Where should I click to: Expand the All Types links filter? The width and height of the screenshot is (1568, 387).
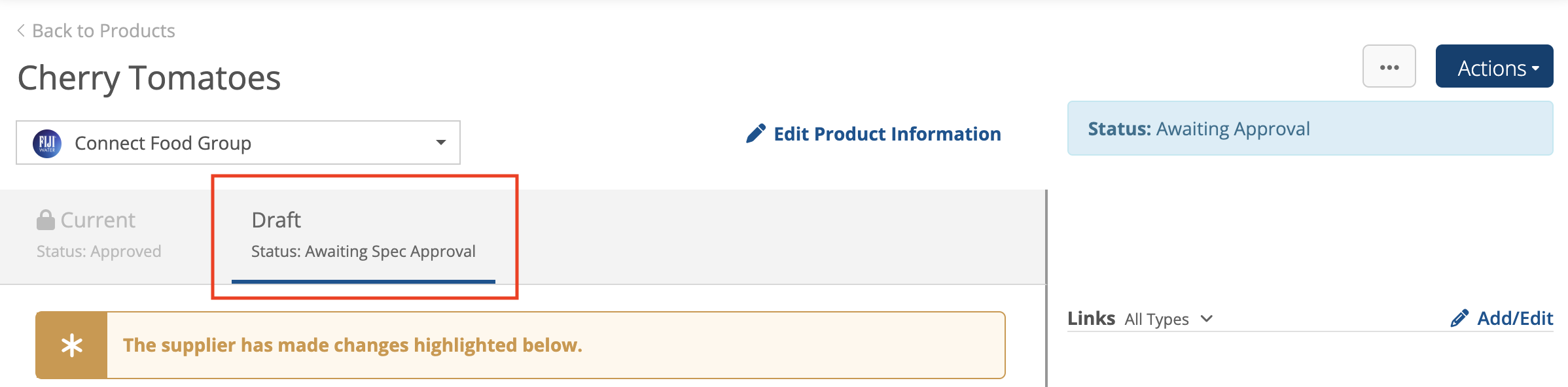coord(1168,319)
